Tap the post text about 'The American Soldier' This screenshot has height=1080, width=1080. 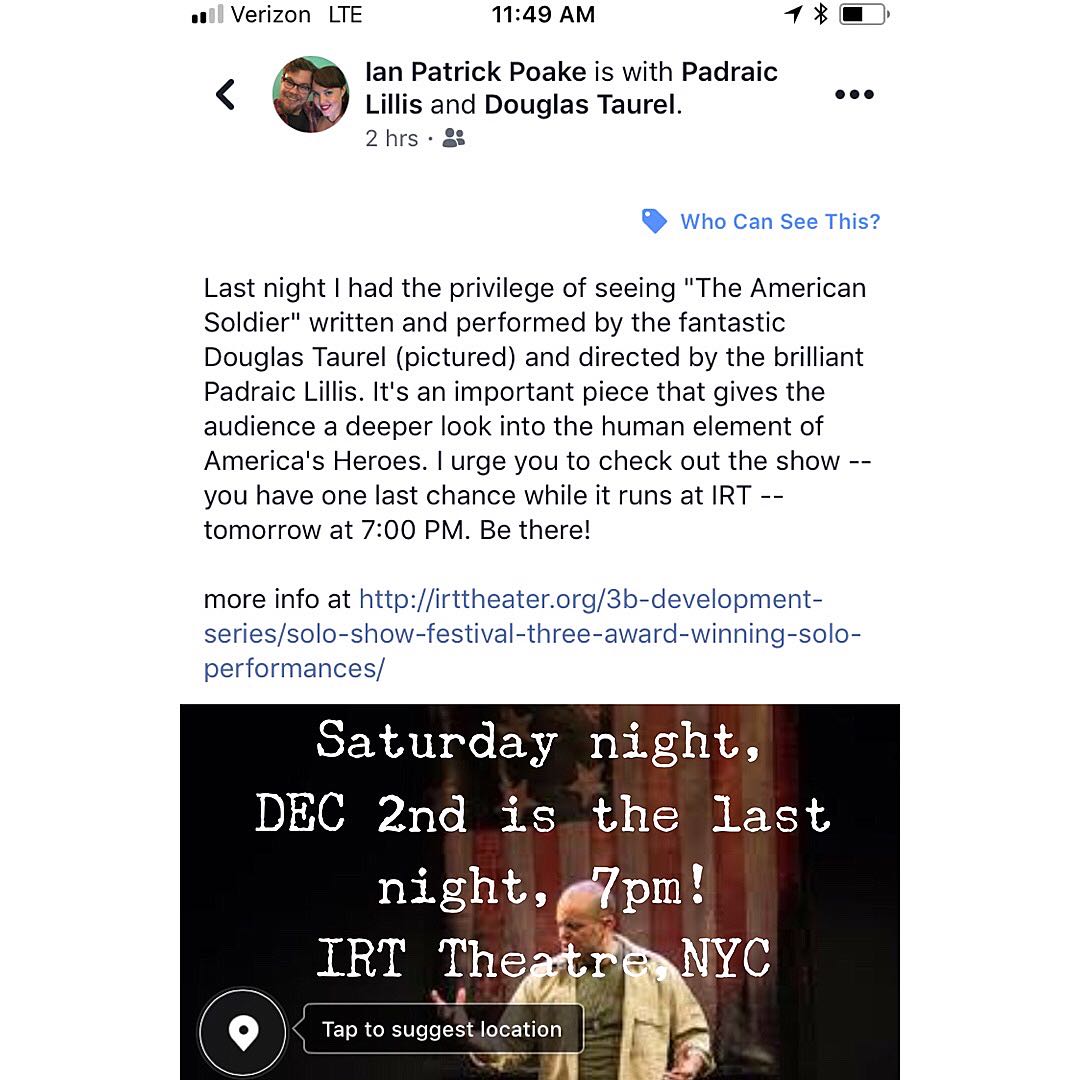click(x=537, y=409)
